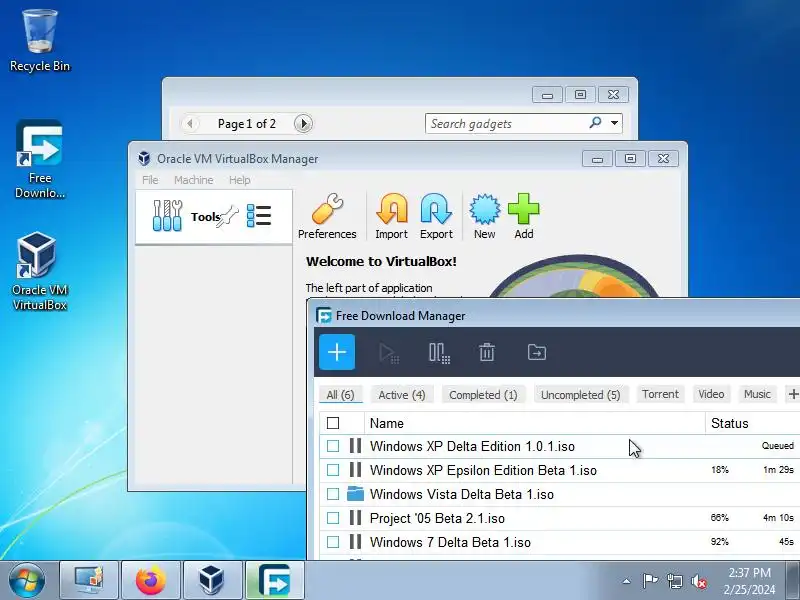This screenshot has width=800, height=600.
Task: Show hidden tray icons arrow
Action: [627, 581]
